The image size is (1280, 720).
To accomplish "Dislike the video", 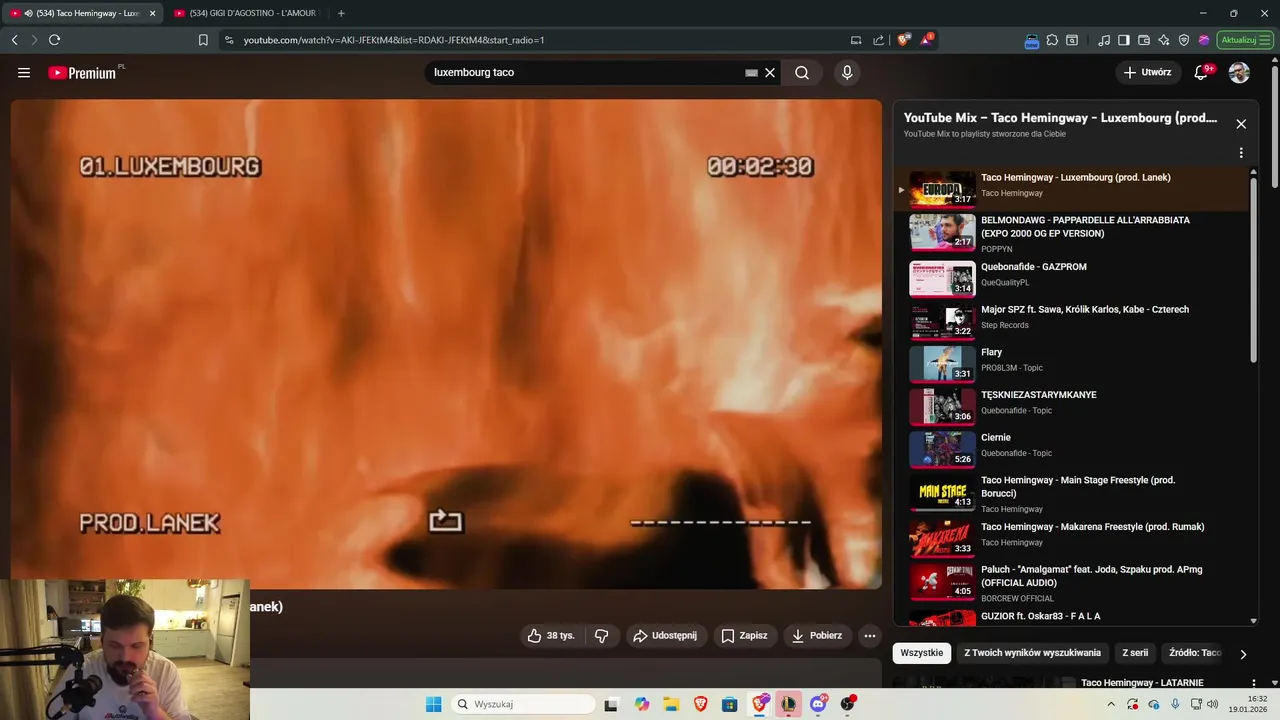I will [x=601, y=635].
